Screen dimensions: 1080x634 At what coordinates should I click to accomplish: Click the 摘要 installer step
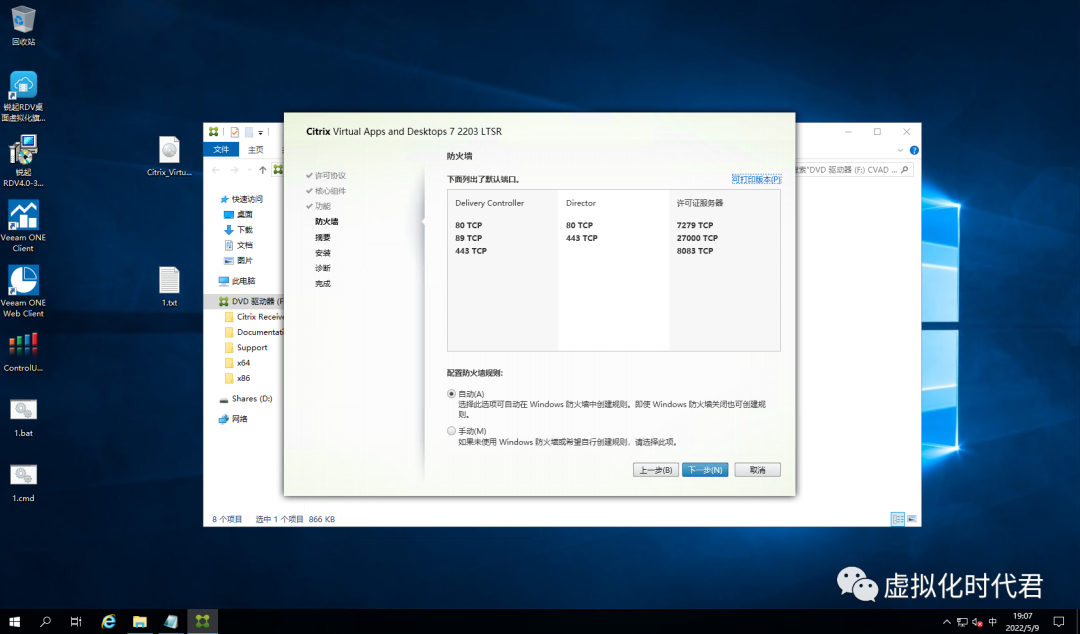point(322,237)
